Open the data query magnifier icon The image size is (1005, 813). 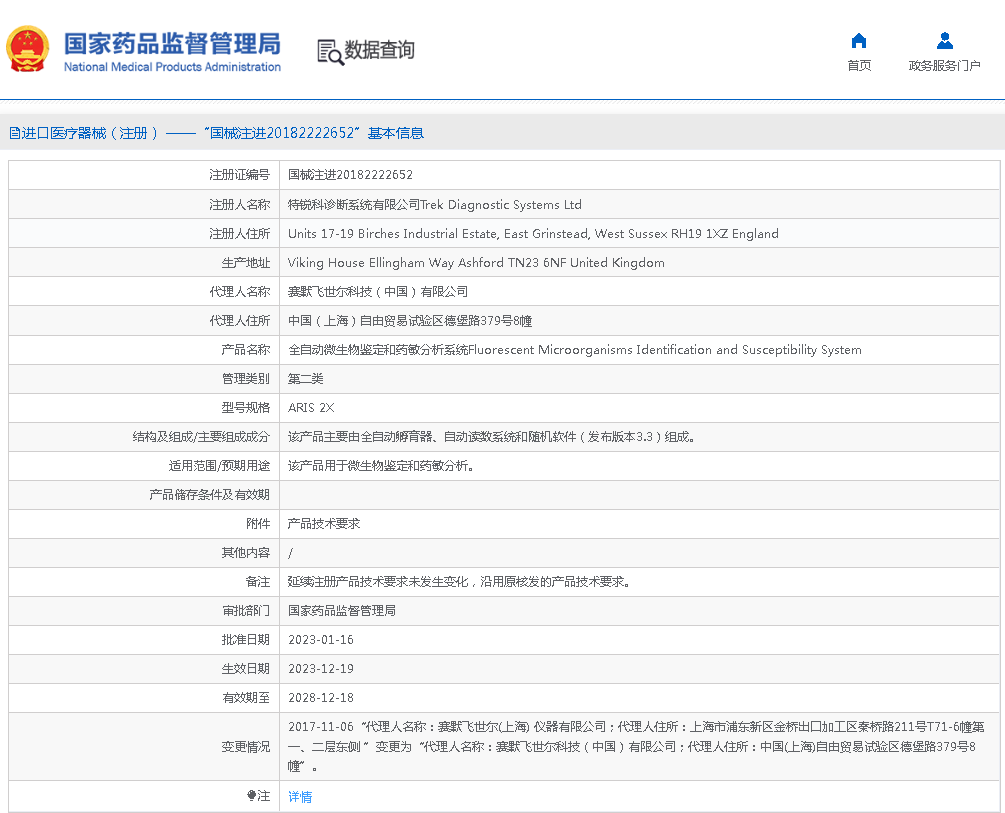(330, 52)
